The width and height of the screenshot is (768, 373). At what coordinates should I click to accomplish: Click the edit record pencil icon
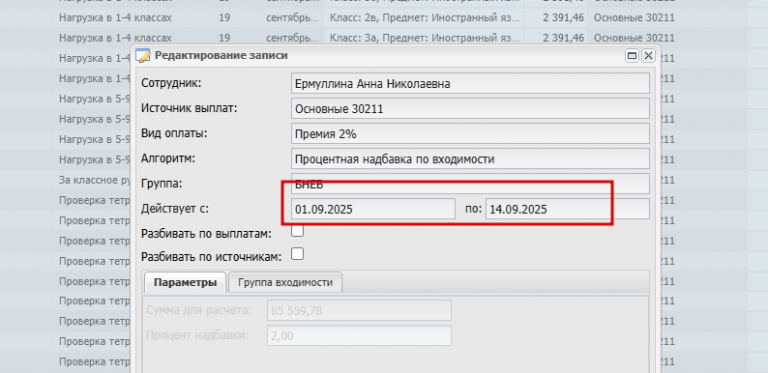143,56
